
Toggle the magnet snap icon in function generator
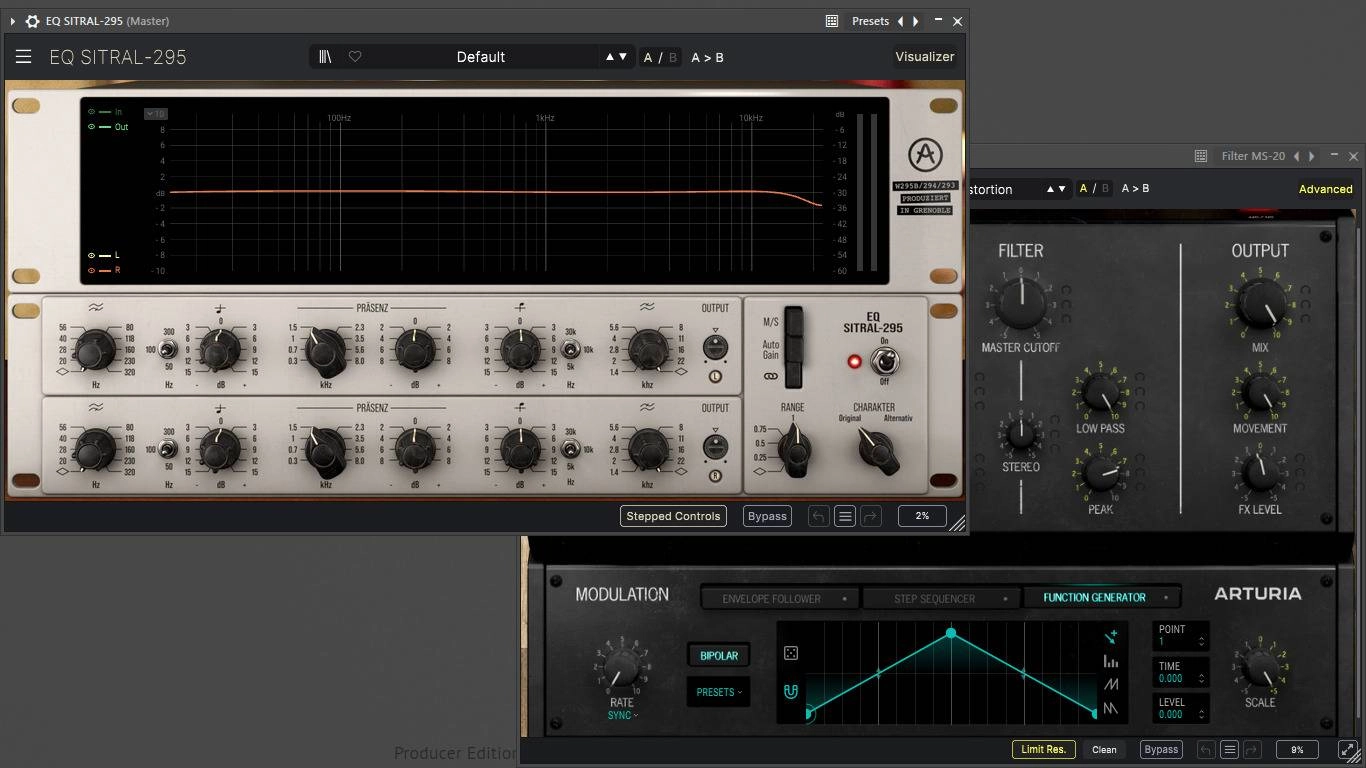[791, 691]
